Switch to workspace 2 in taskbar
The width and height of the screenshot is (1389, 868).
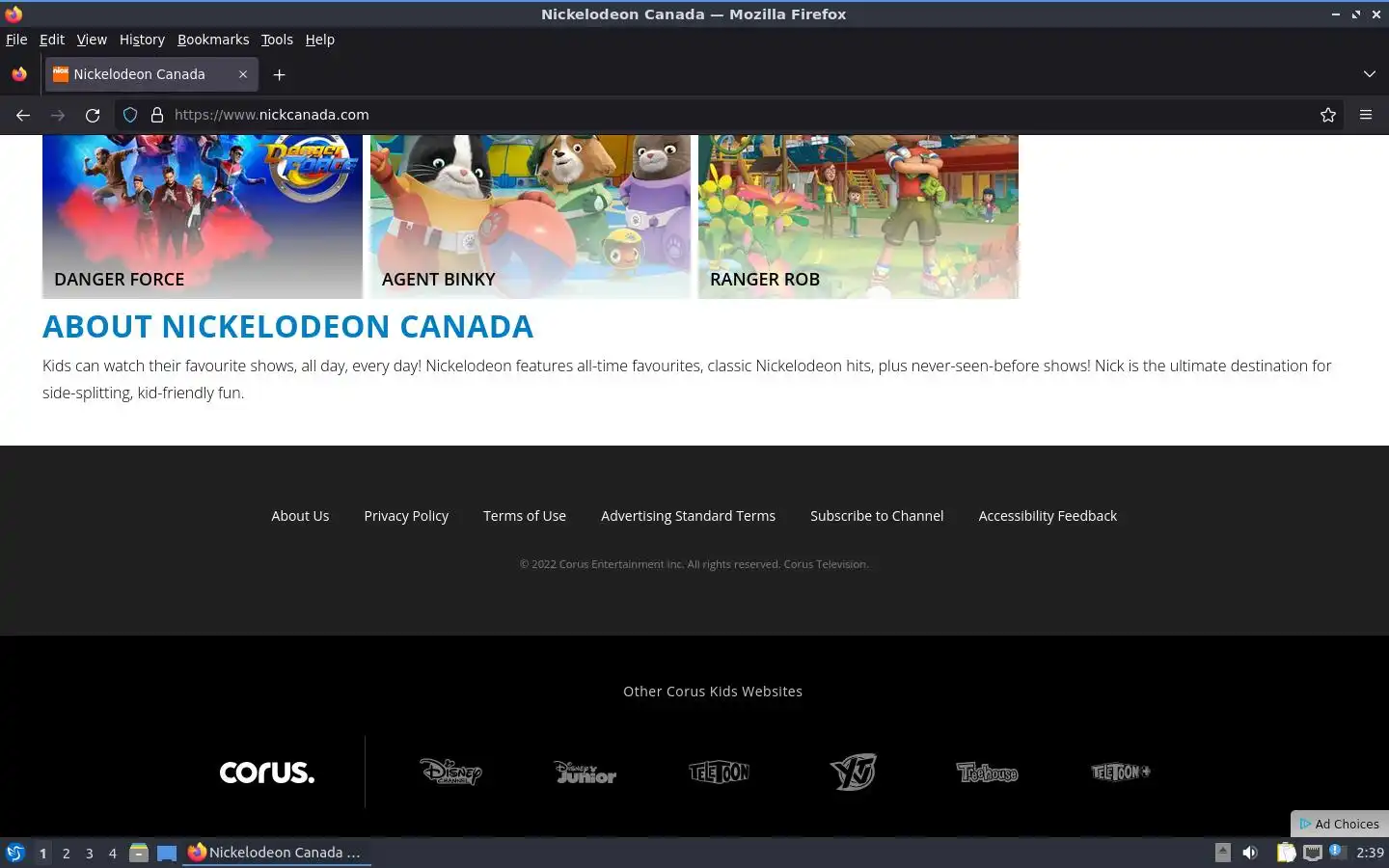click(x=66, y=853)
